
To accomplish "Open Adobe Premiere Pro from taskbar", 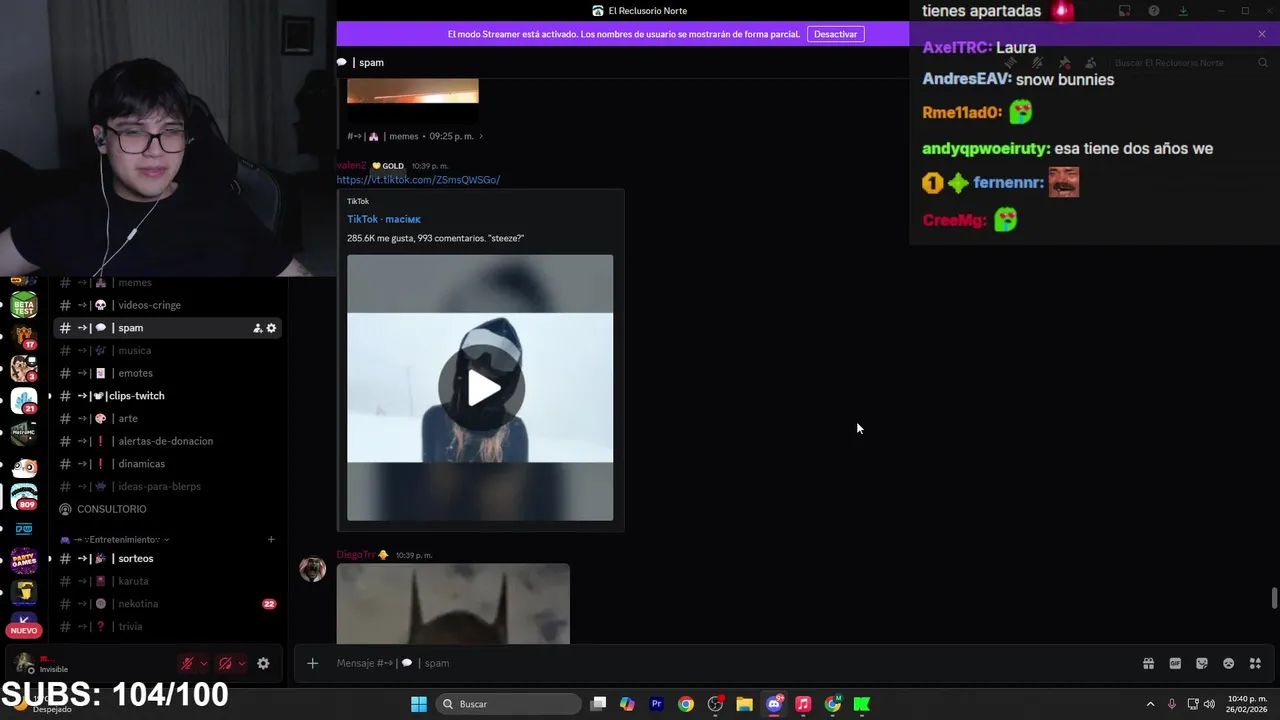I will coord(657,704).
